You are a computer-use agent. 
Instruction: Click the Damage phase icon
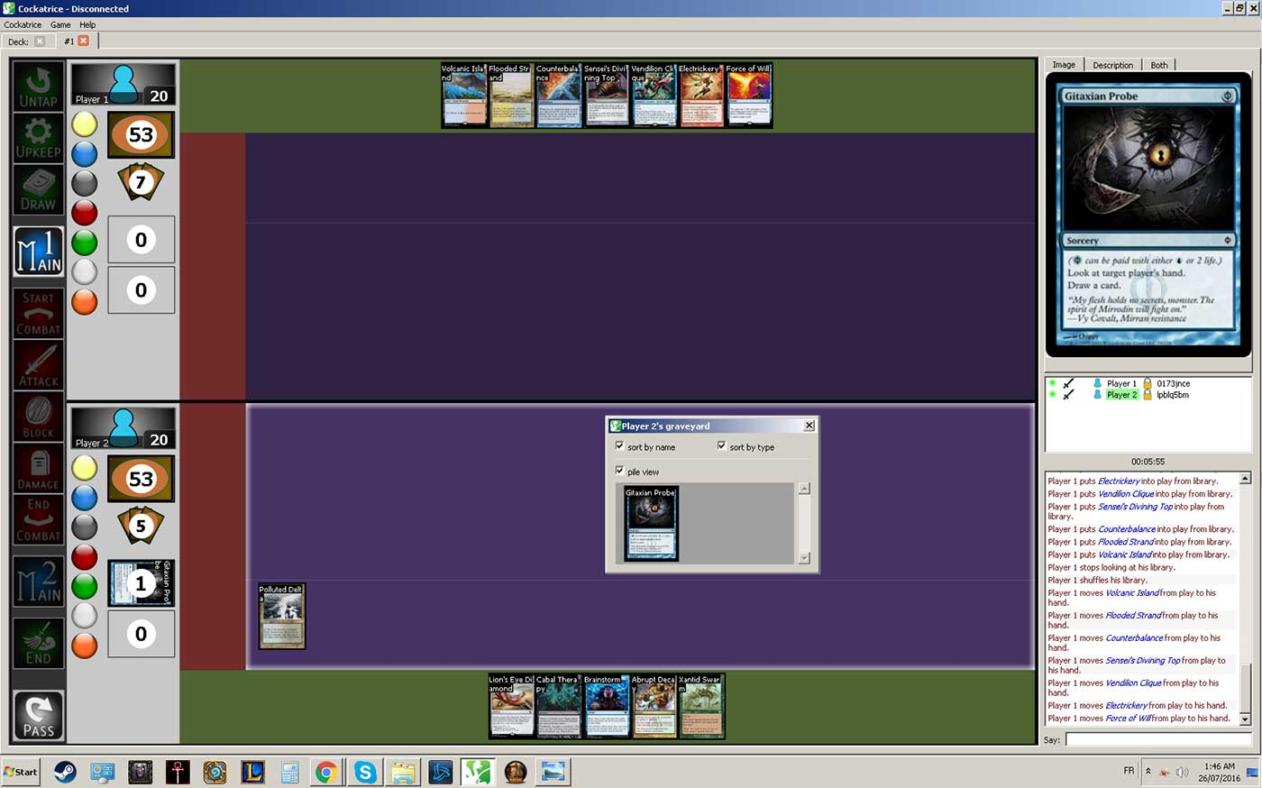38,468
